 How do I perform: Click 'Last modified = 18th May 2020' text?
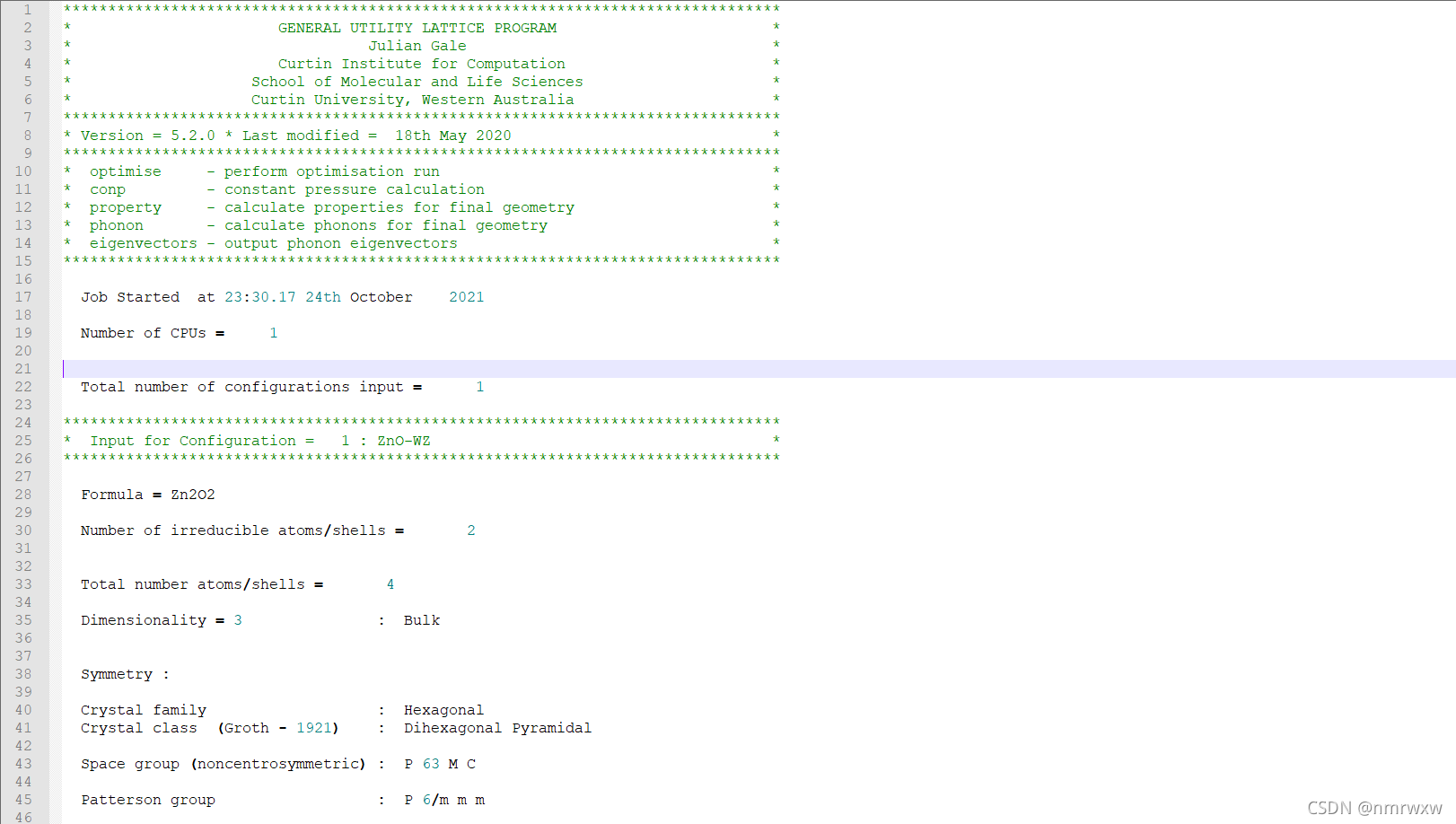pos(377,136)
